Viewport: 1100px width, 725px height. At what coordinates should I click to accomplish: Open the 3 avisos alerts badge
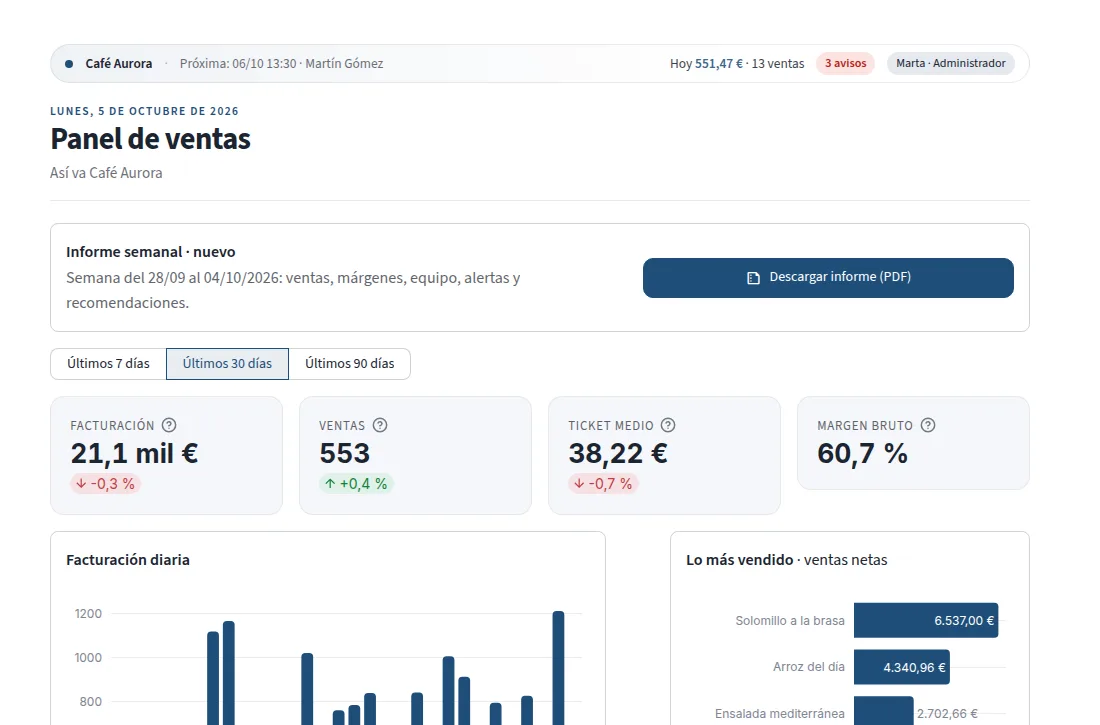845,63
